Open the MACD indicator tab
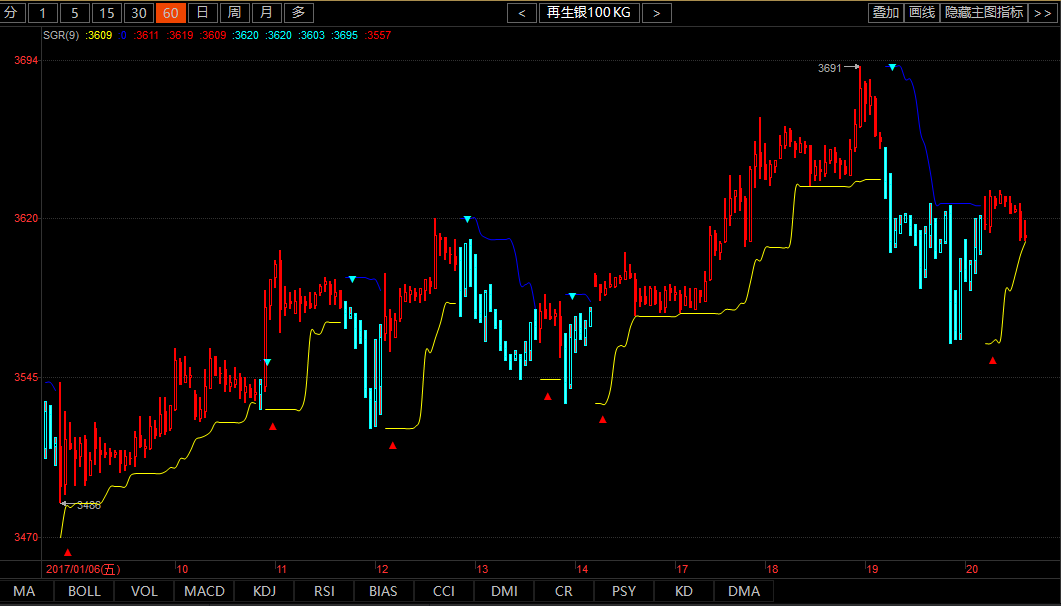The width and height of the screenshot is (1061, 606). click(x=204, y=591)
